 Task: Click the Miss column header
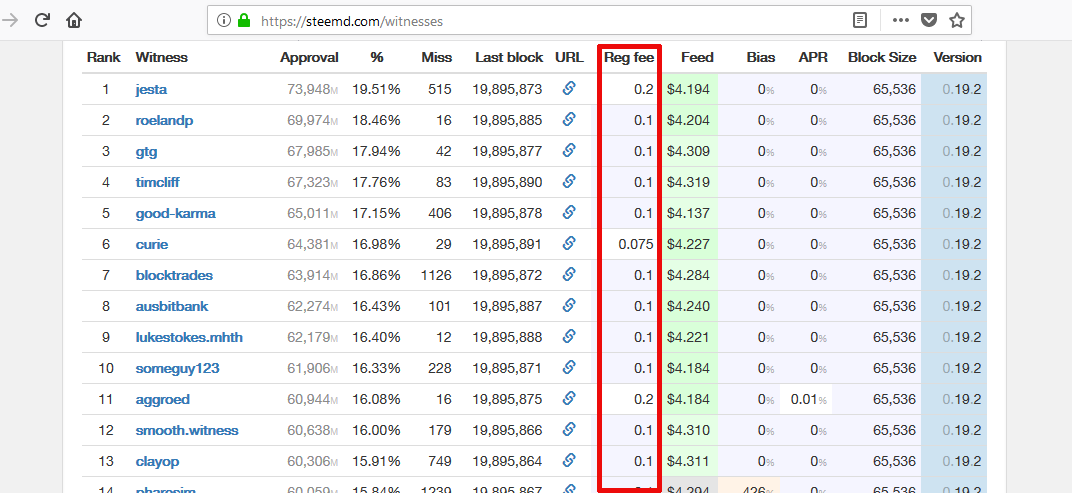coord(437,57)
